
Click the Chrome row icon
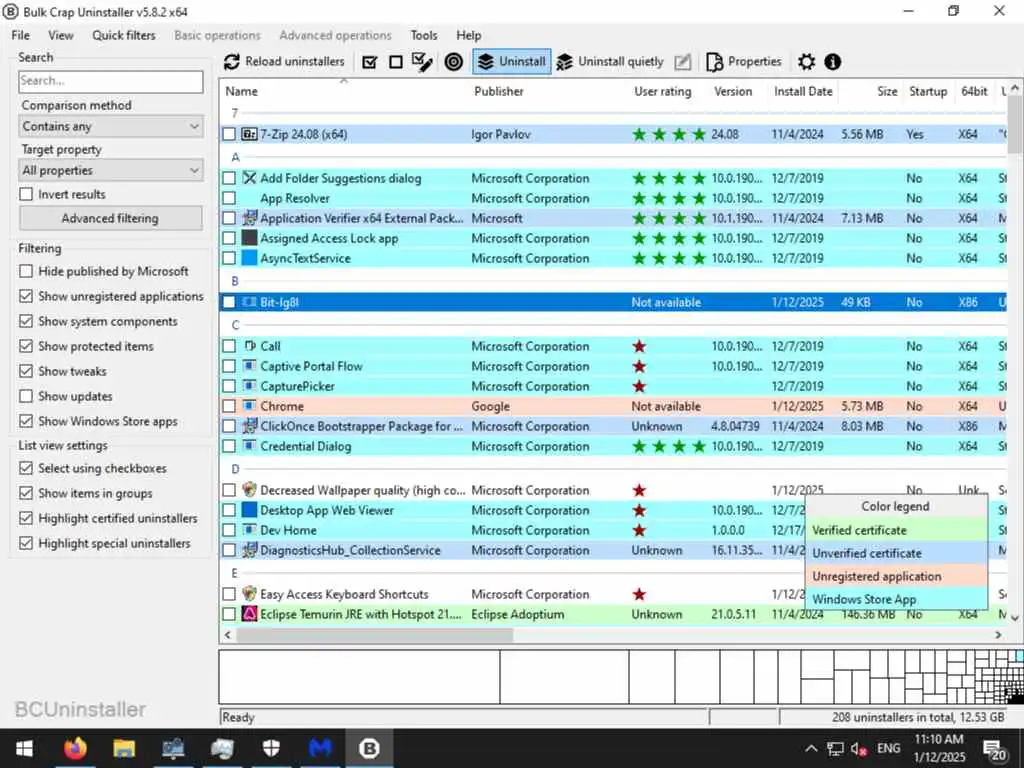click(249, 406)
